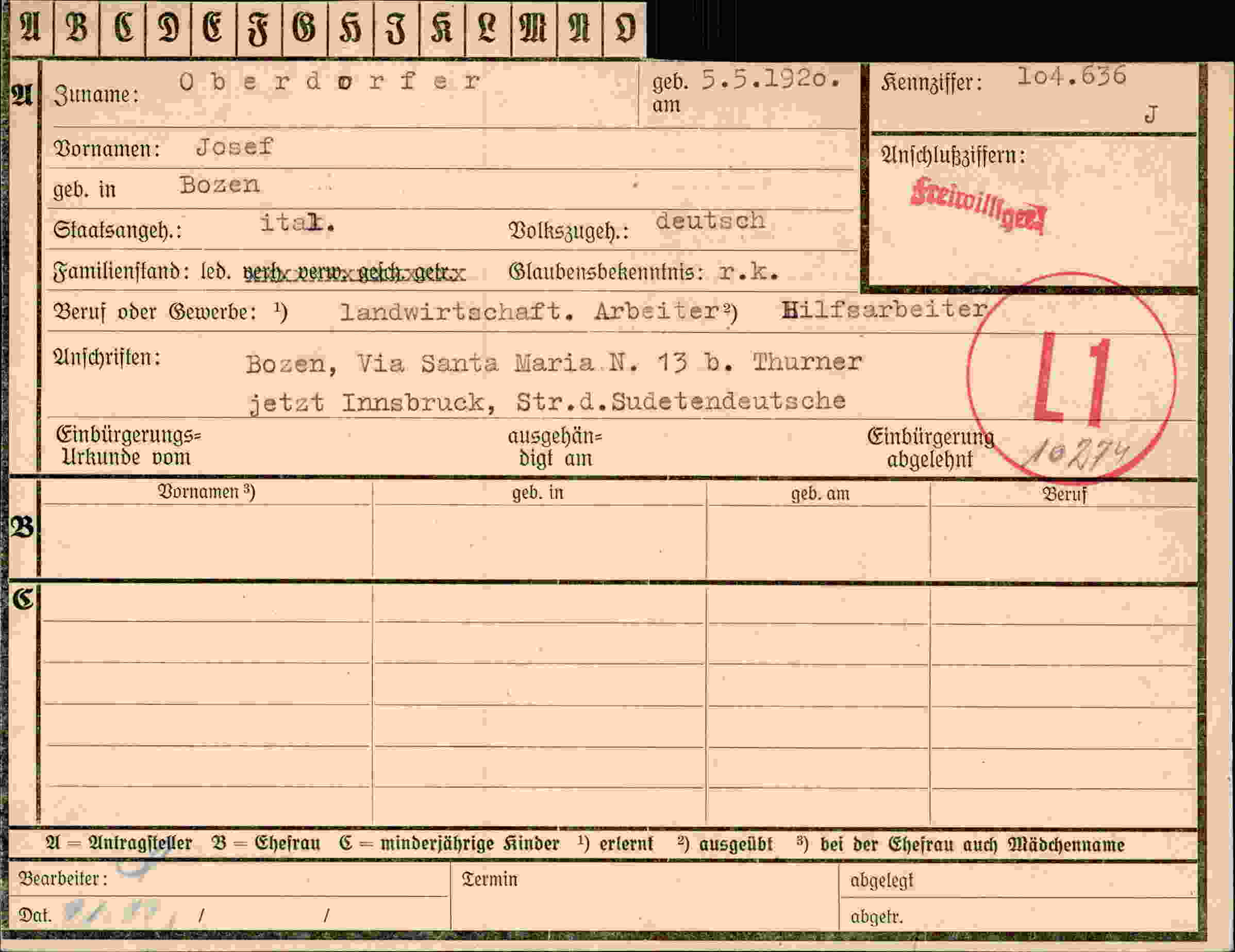Image resolution: width=1235 pixels, height=952 pixels.
Task: Click the first name 'Josef'
Action: pyautogui.click(x=235, y=147)
